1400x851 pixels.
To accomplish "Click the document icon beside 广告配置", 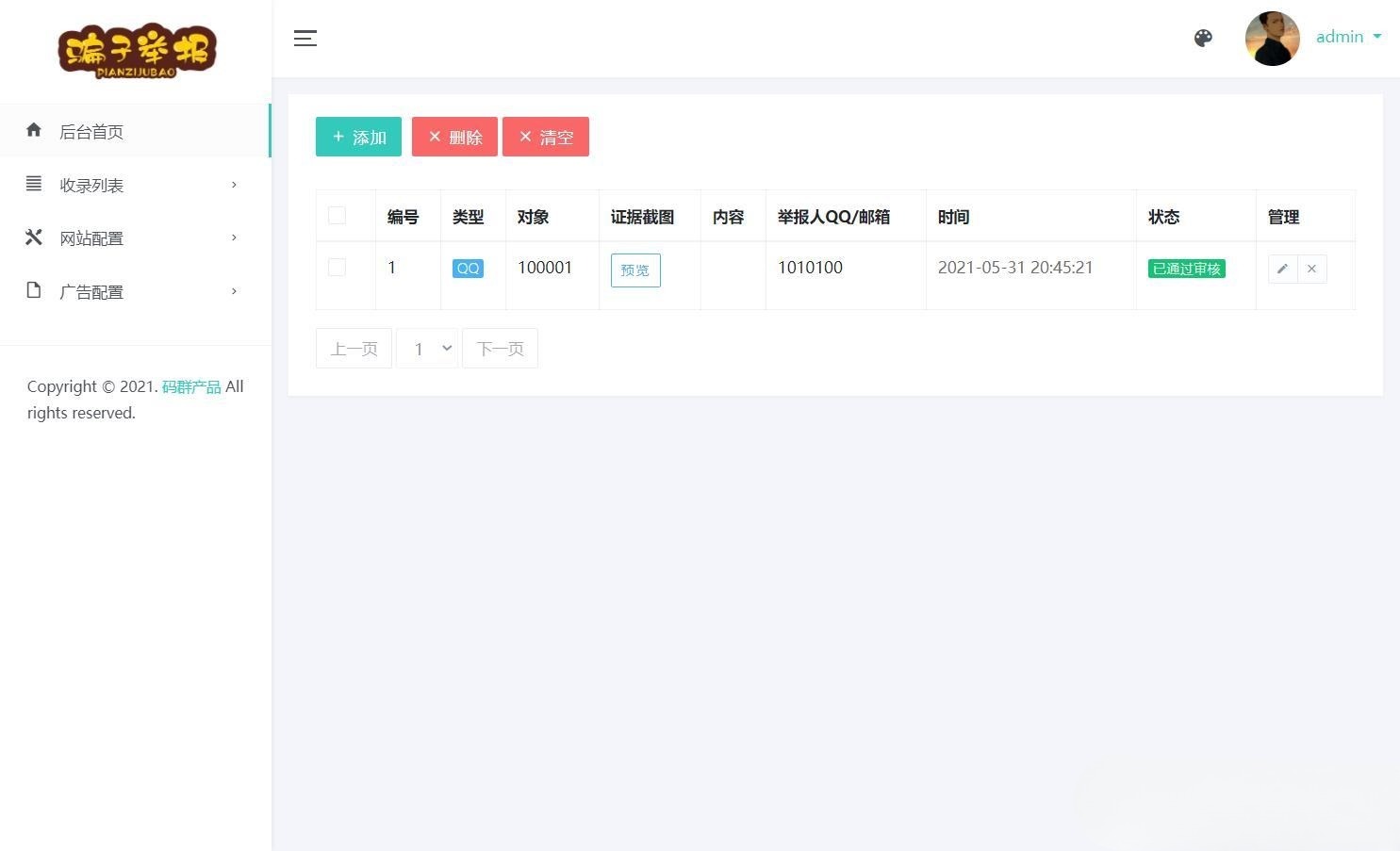I will pyautogui.click(x=34, y=290).
